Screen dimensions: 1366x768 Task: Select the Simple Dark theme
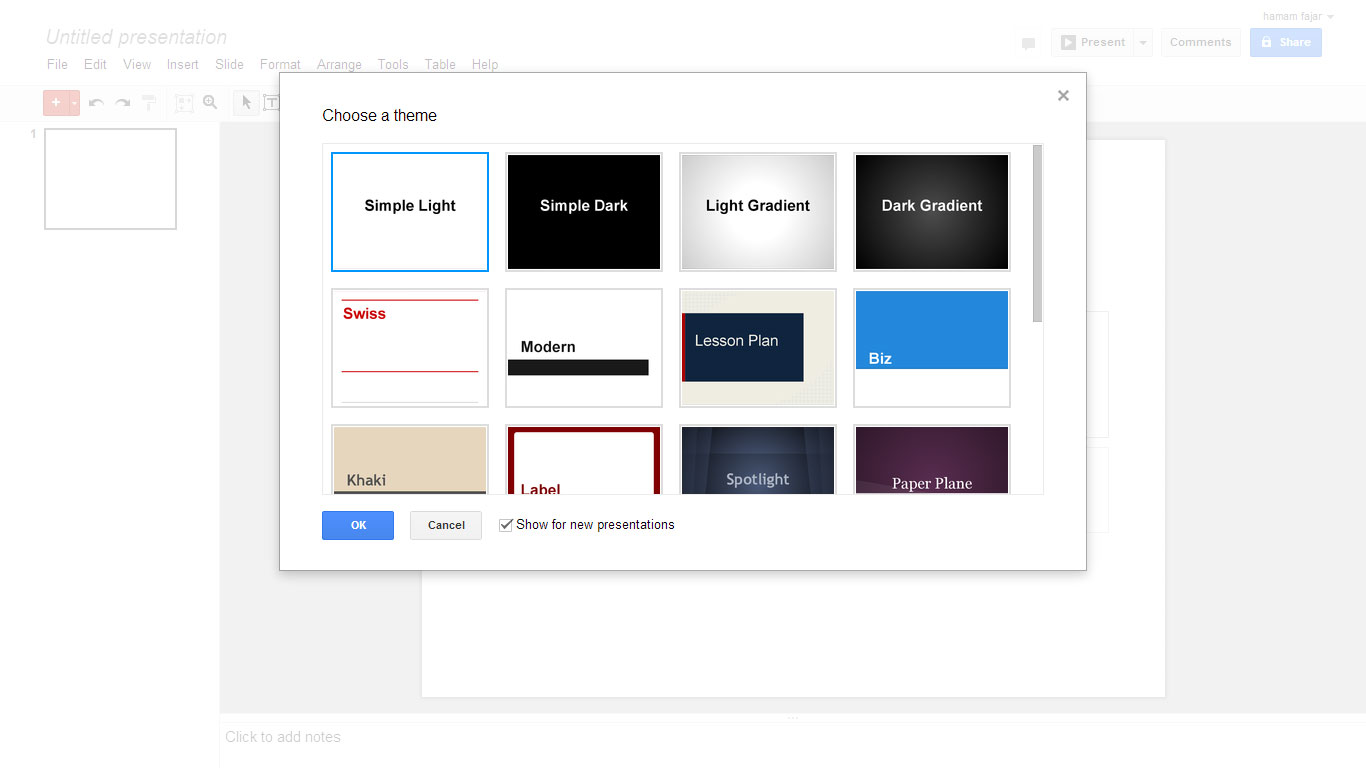[584, 212]
